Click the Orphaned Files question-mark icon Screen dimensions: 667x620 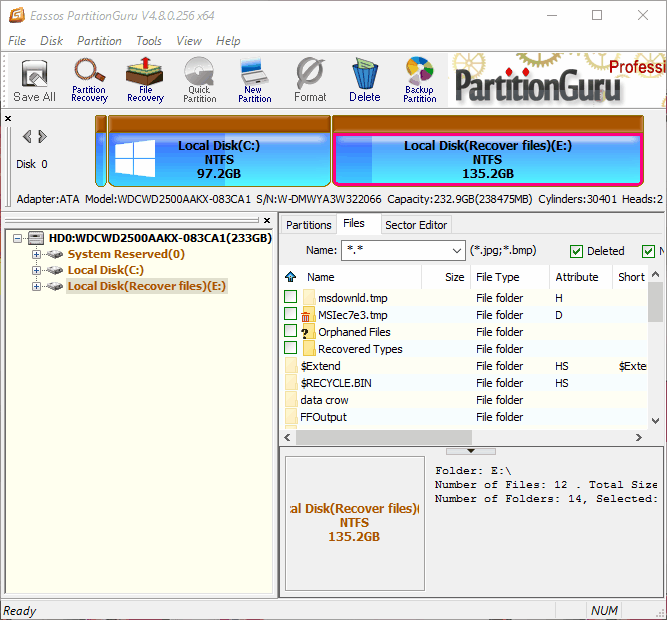click(x=308, y=332)
